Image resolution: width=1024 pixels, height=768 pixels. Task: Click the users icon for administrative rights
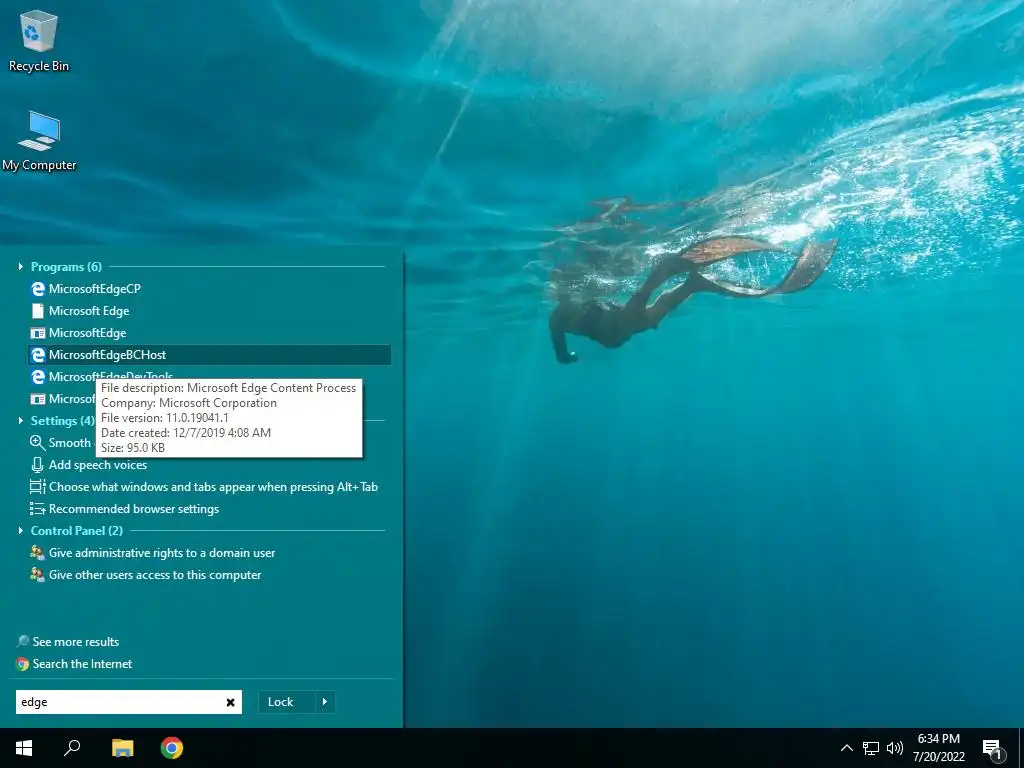38,553
